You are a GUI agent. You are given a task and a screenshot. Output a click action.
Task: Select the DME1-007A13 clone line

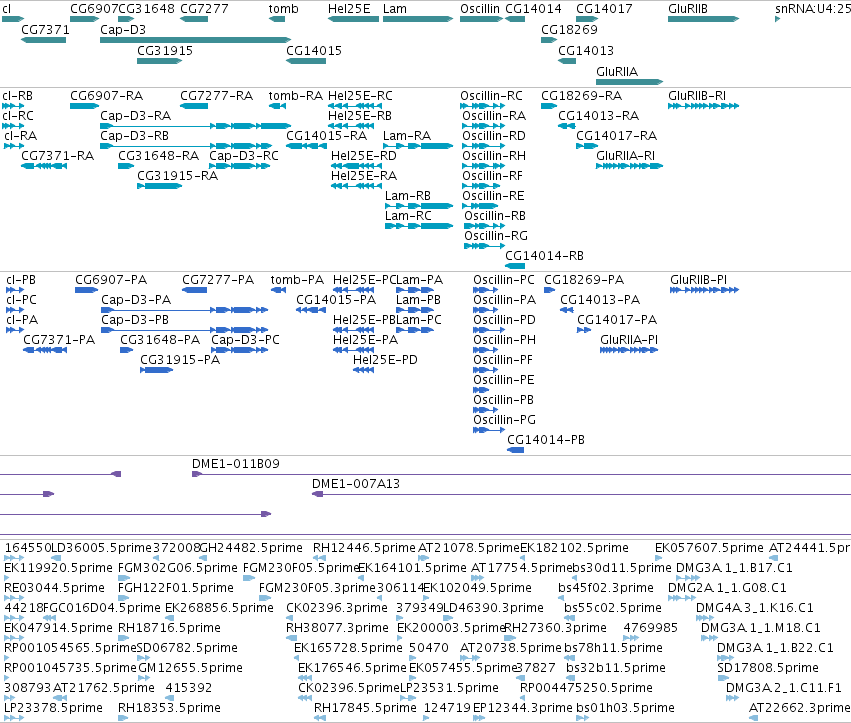(581, 494)
